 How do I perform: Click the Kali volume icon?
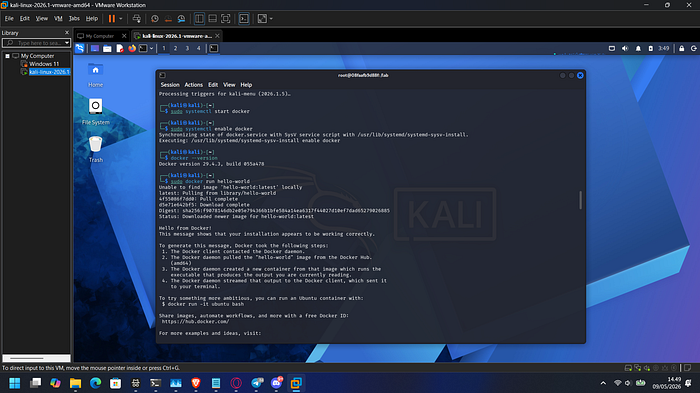[x=625, y=48]
